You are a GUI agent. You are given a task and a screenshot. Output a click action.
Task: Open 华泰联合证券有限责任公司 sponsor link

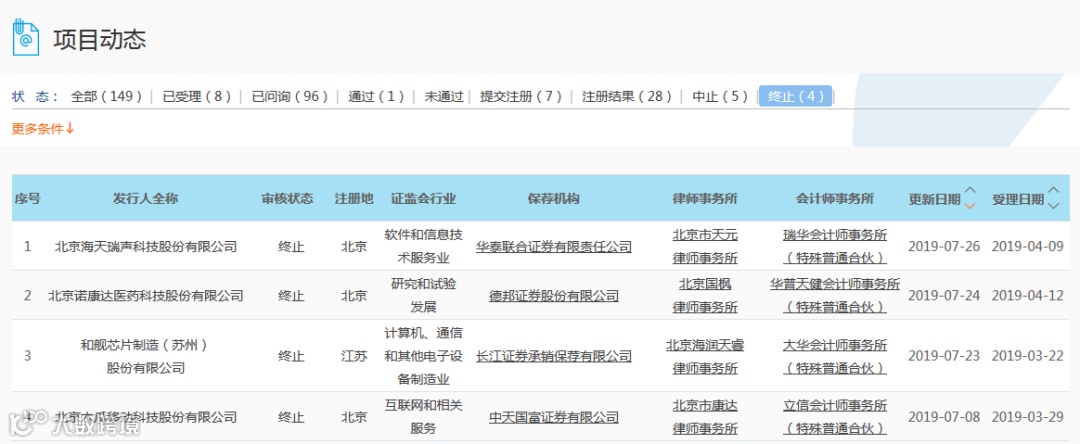(554, 246)
